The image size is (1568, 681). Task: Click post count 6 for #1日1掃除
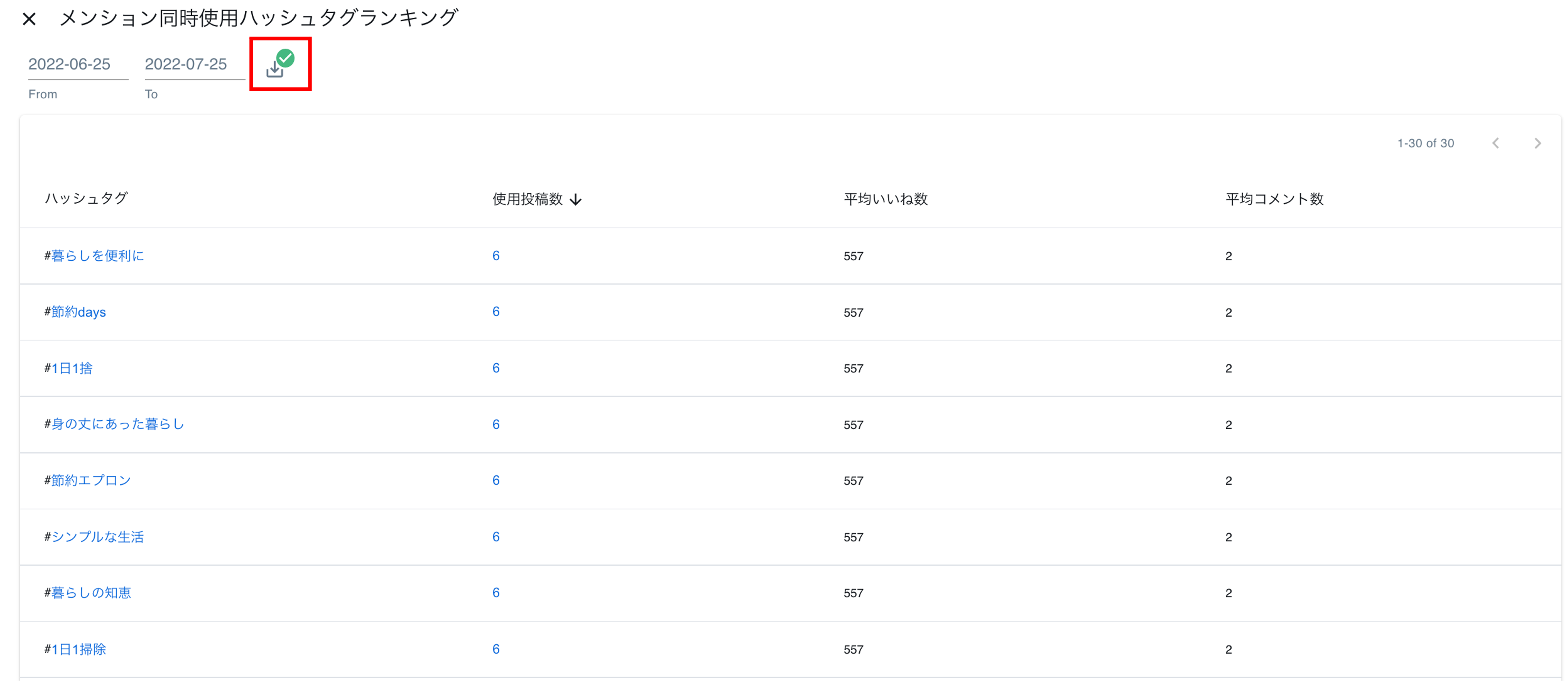[x=495, y=649]
